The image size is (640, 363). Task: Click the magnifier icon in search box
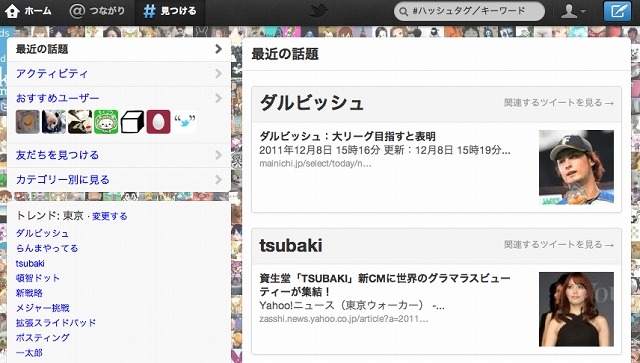[404, 12]
